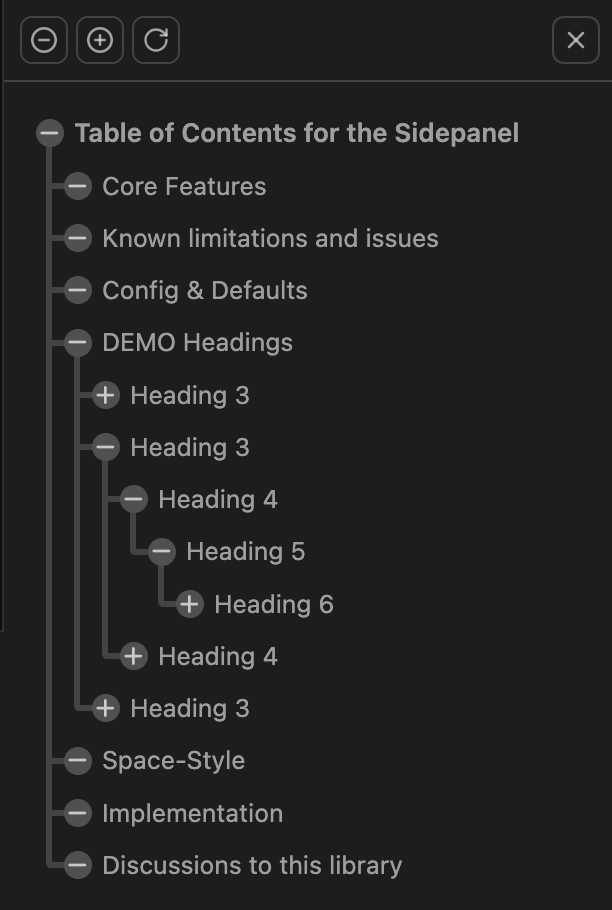
Task: Open Known limitations and issues section
Action: pos(270,238)
